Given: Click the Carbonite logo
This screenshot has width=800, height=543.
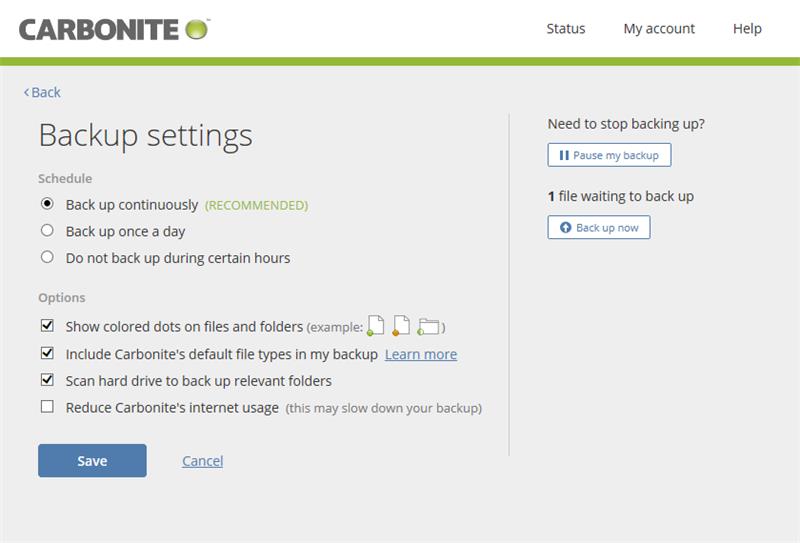Looking at the screenshot, I should pos(114,29).
